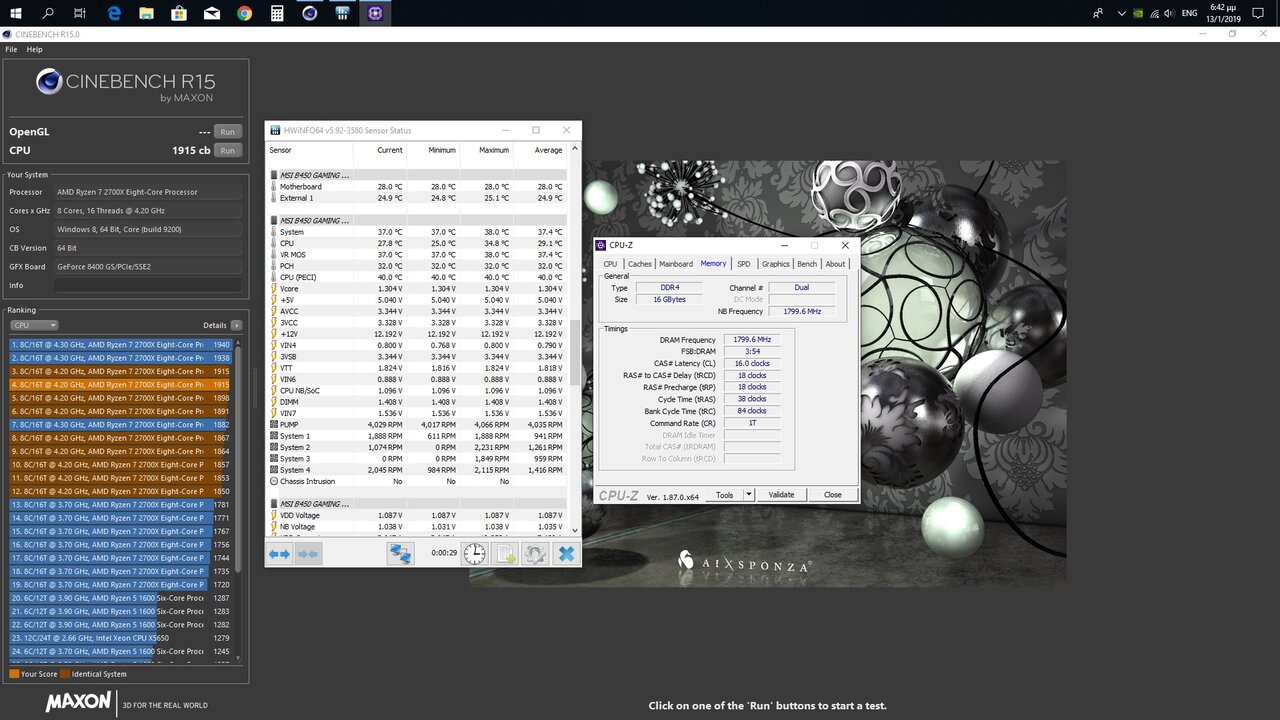The height and width of the screenshot is (720, 1280).
Task: Switch to CPU tab in CPU-Z
Action: [610, 264]
